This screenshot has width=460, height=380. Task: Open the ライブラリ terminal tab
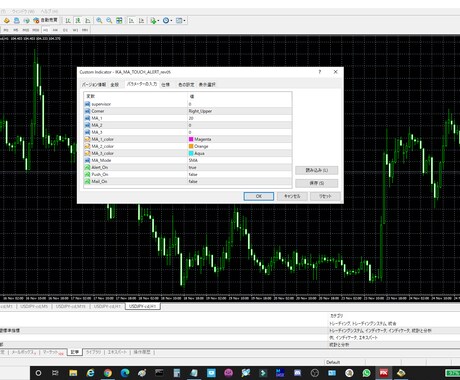pos(94,352)
